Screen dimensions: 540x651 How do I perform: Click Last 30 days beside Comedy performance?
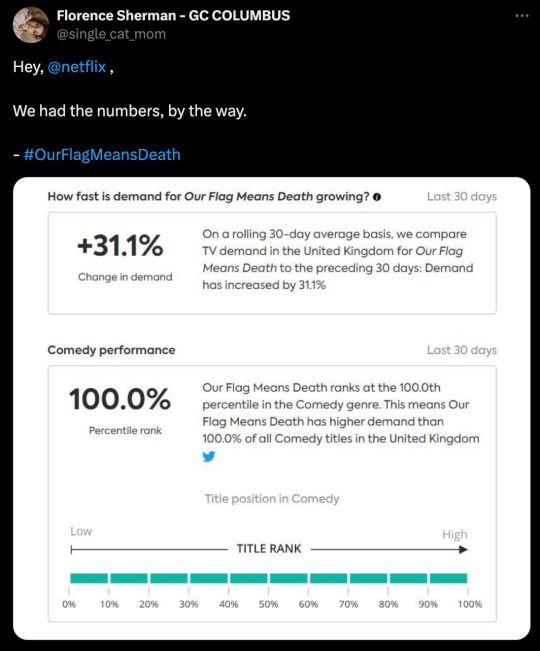(x=462, y=350)
